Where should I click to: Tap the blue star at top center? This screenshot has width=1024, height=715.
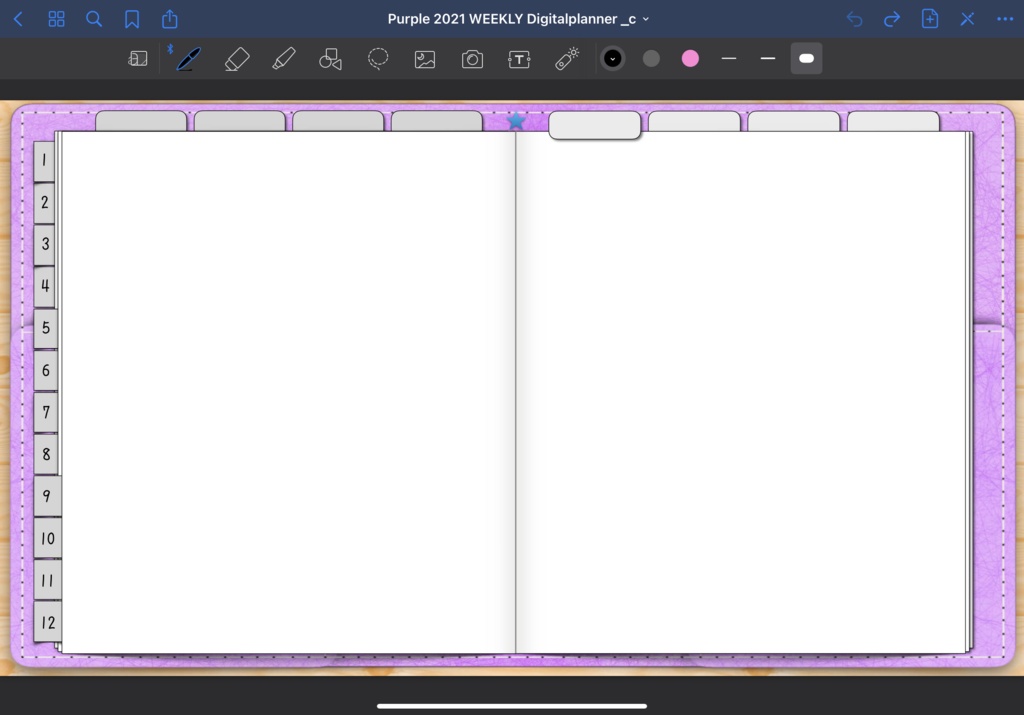pos(516,120)
